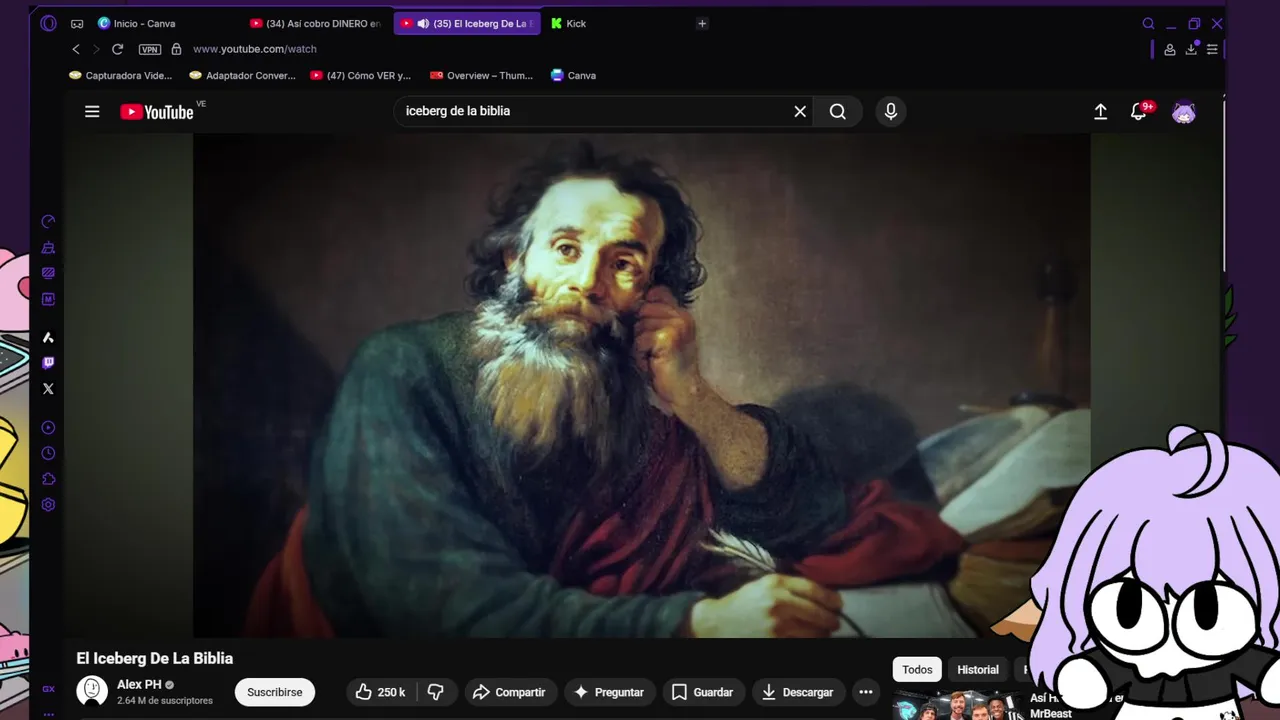
Task: Open YouTube notifications bell
Action: [x=1139, y=112]
